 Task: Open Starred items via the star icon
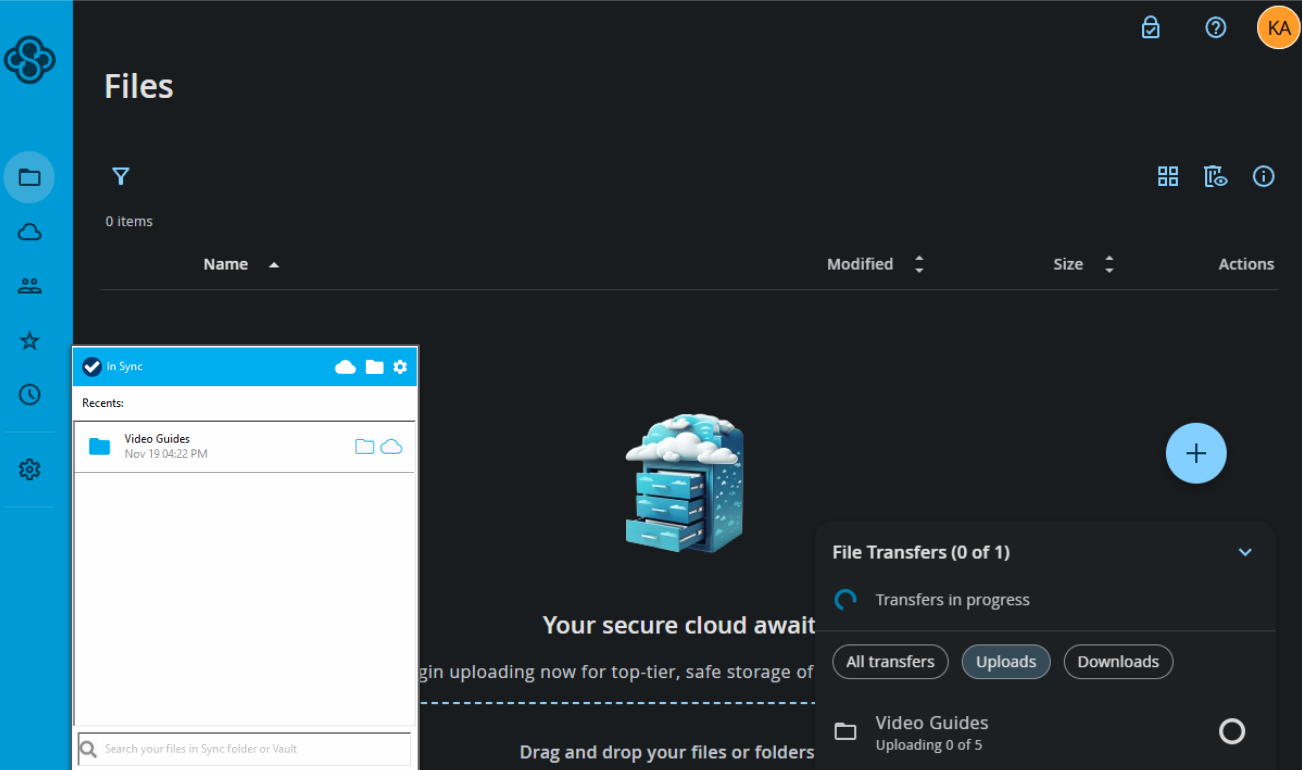tap(29, 340)
